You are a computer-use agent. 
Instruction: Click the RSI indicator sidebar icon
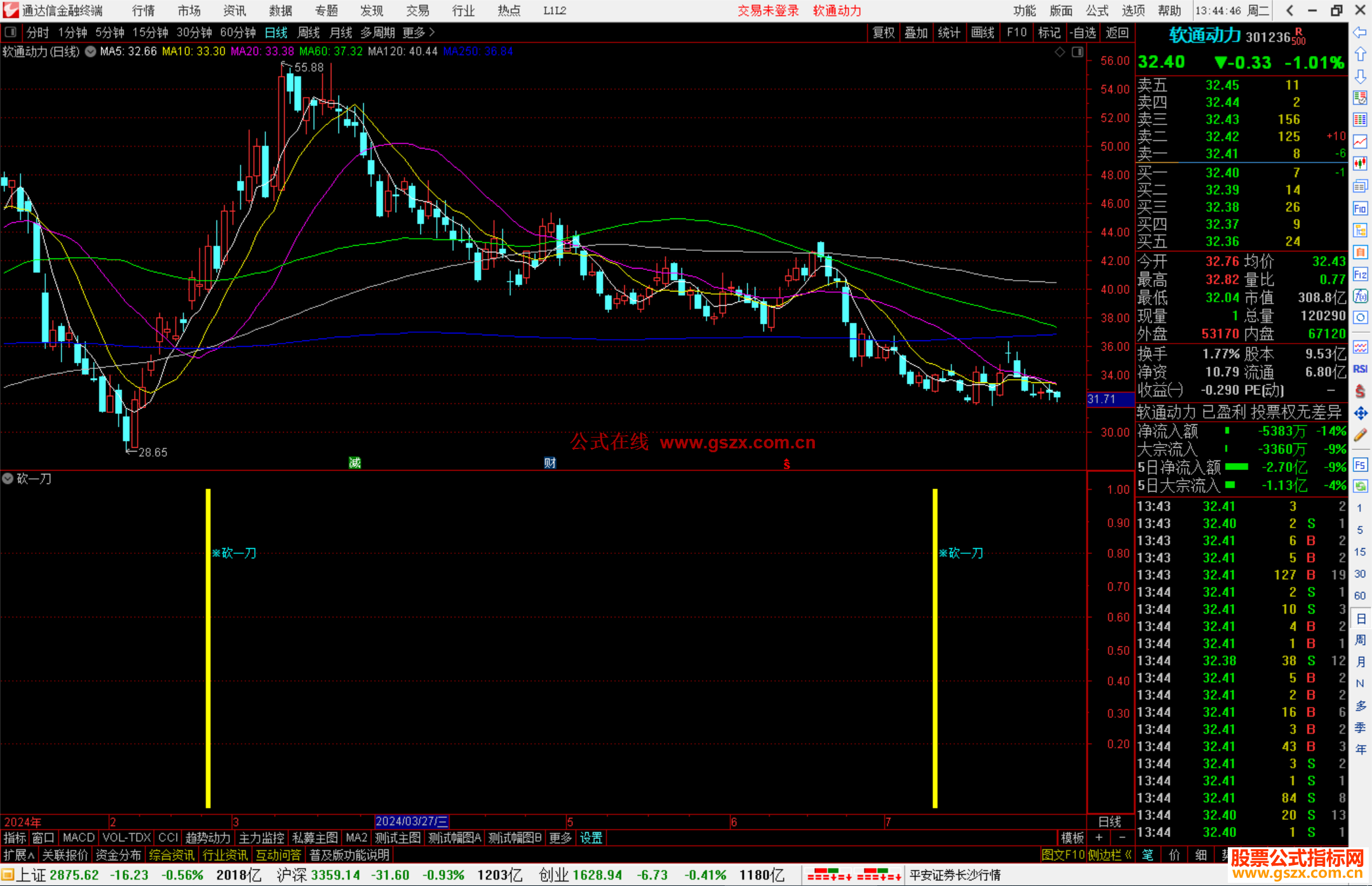(1360, 369)
